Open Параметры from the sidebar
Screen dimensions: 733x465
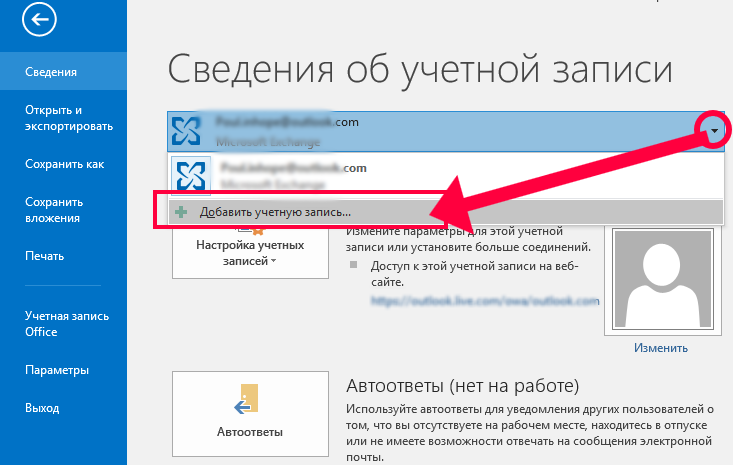(57, 370)
